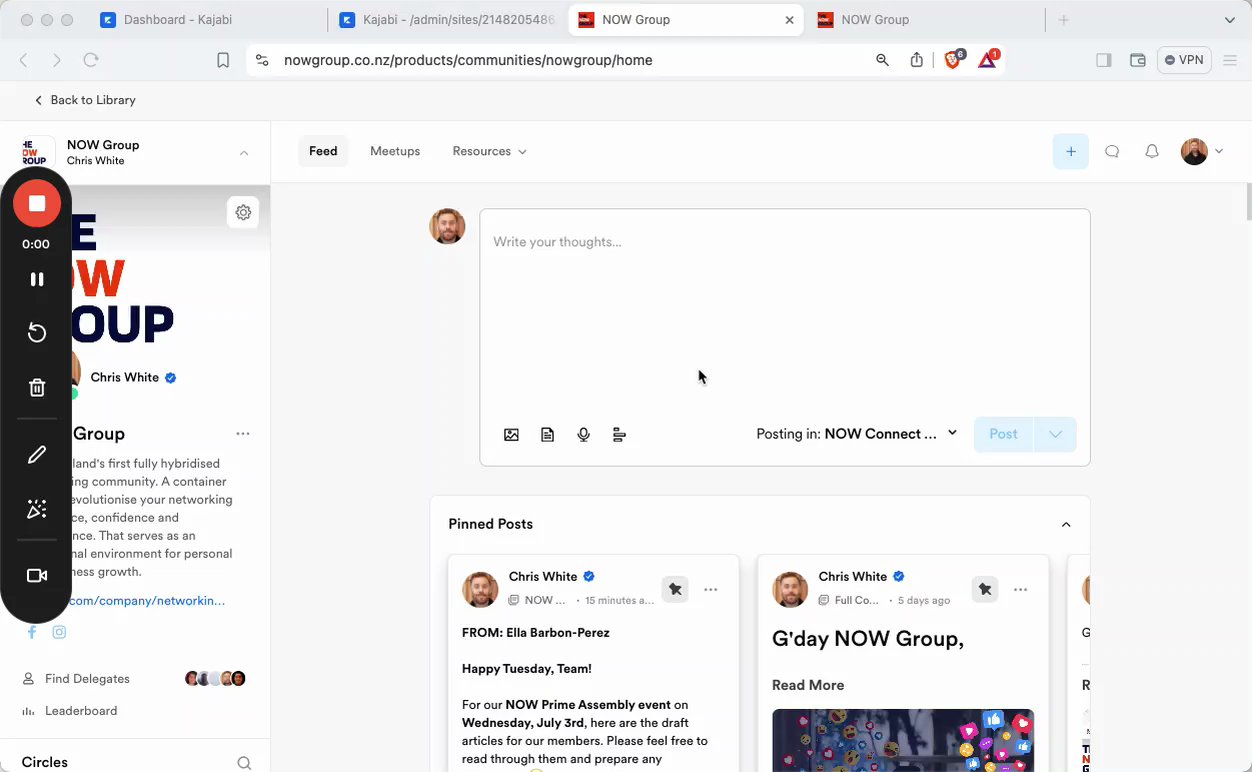Open the chat messages icon
The image size is (1252, 772).
pos(1112,152)
